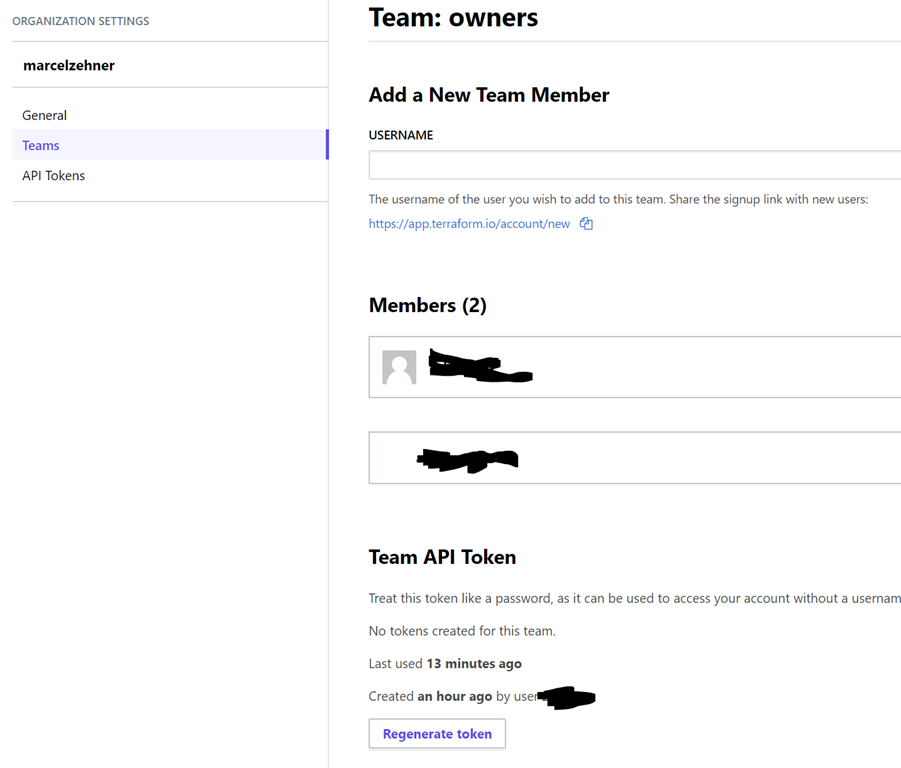Open the General settings page
Image resolution: width=901 pixels, height=768 pixels.
[45, 115]
